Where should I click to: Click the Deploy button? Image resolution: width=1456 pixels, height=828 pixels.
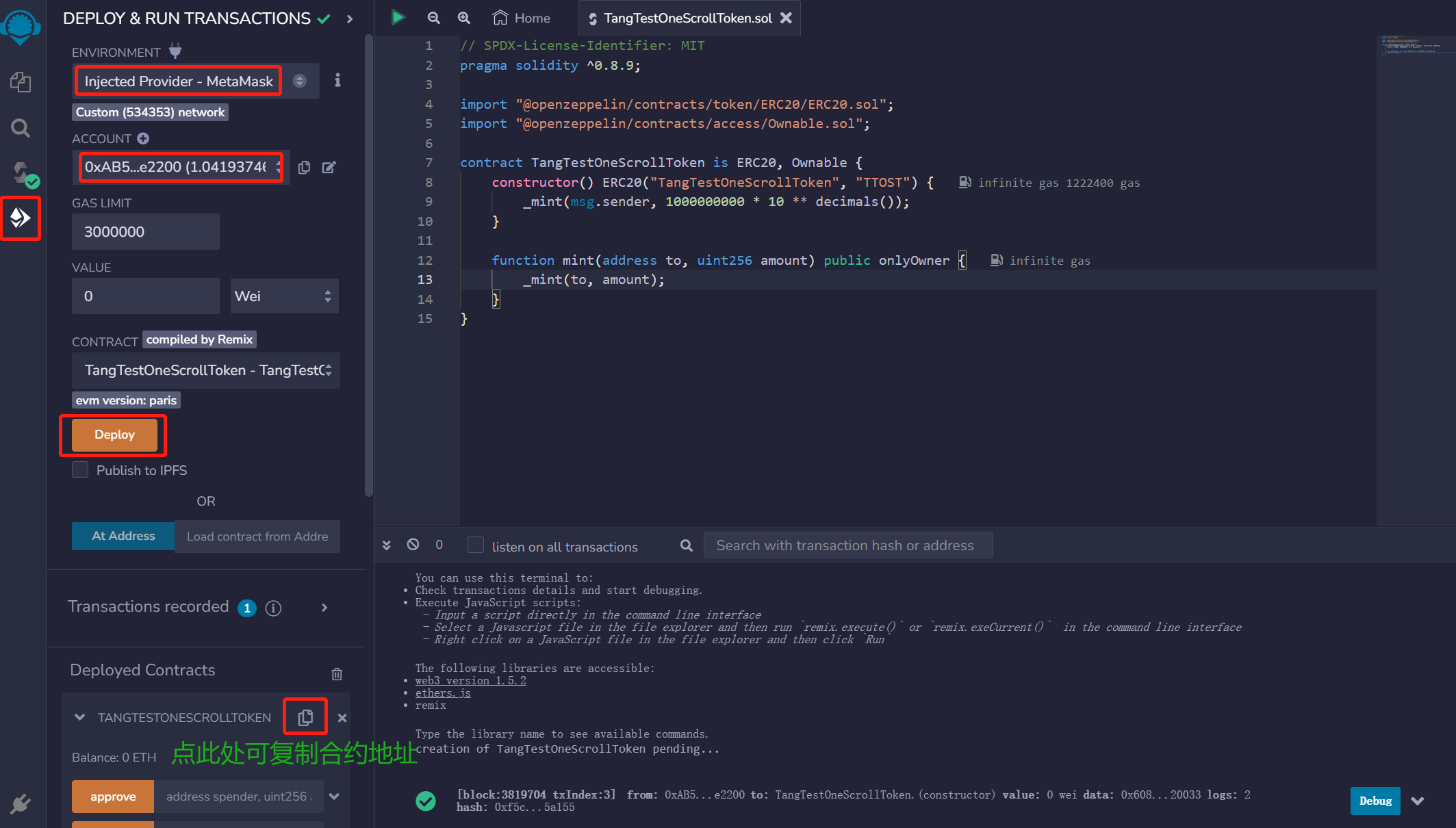click(114, 435)
